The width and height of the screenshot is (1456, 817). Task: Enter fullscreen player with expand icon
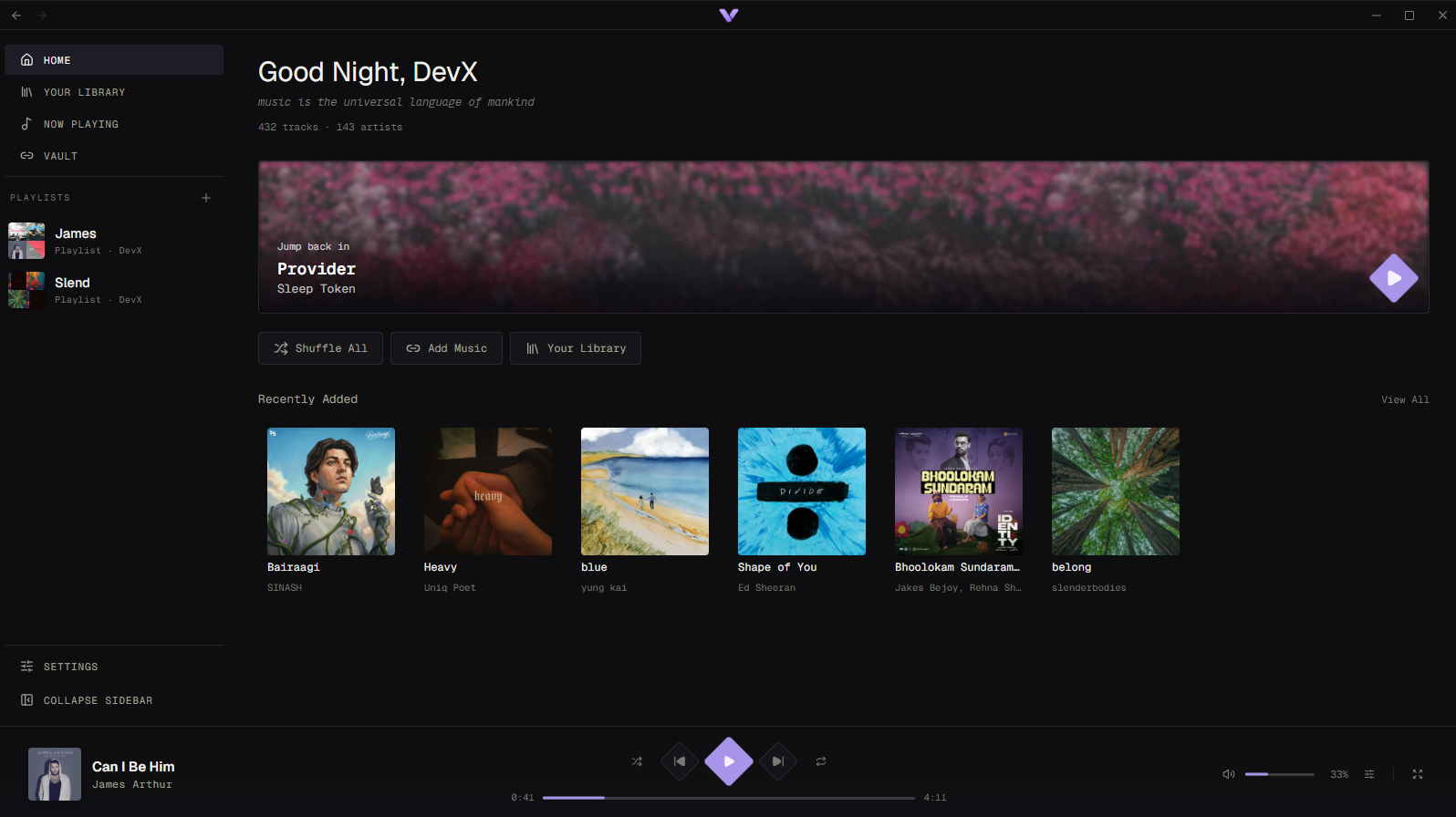coord(1418,774)
